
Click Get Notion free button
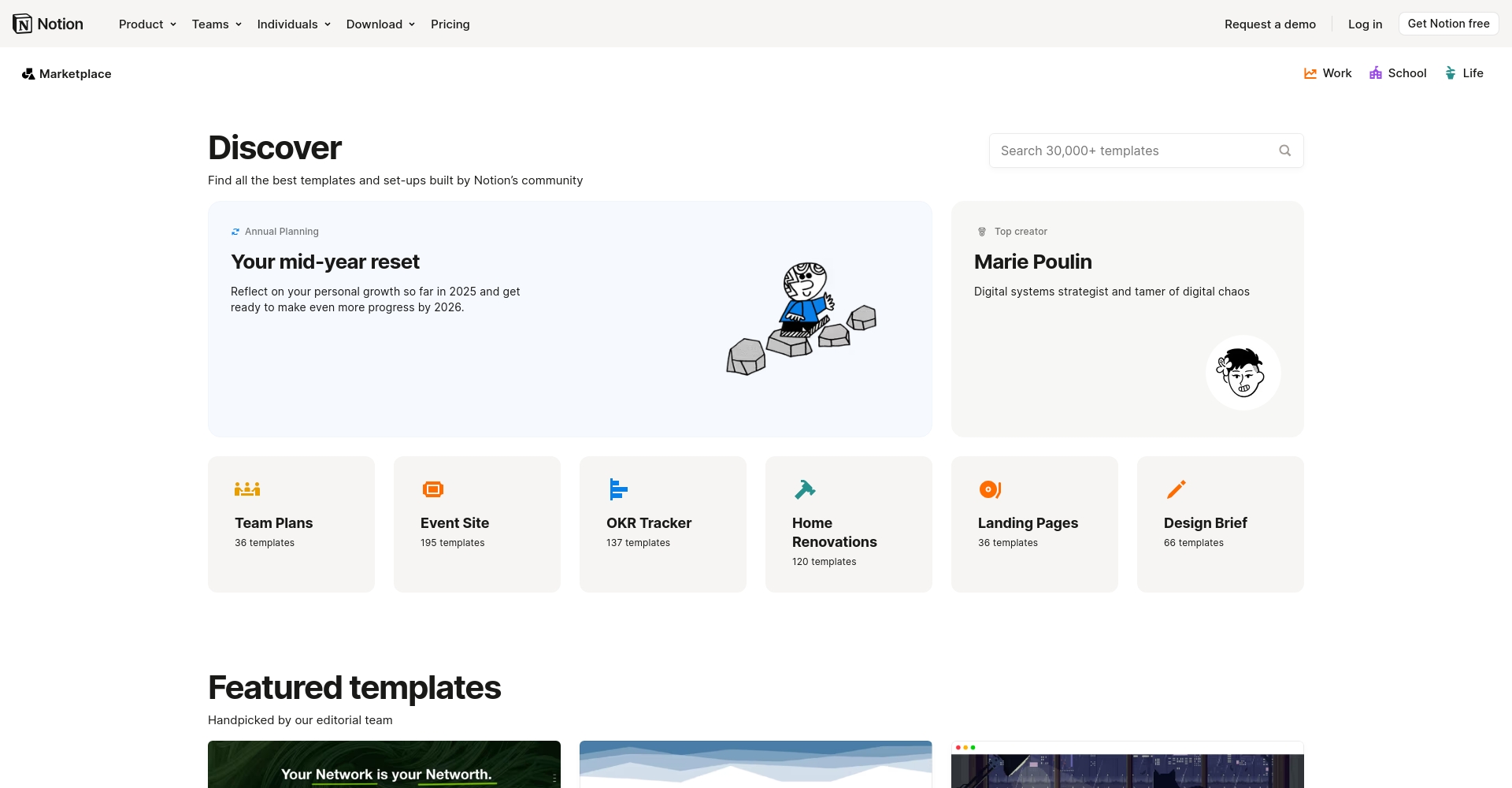(x=1449, y=24)
